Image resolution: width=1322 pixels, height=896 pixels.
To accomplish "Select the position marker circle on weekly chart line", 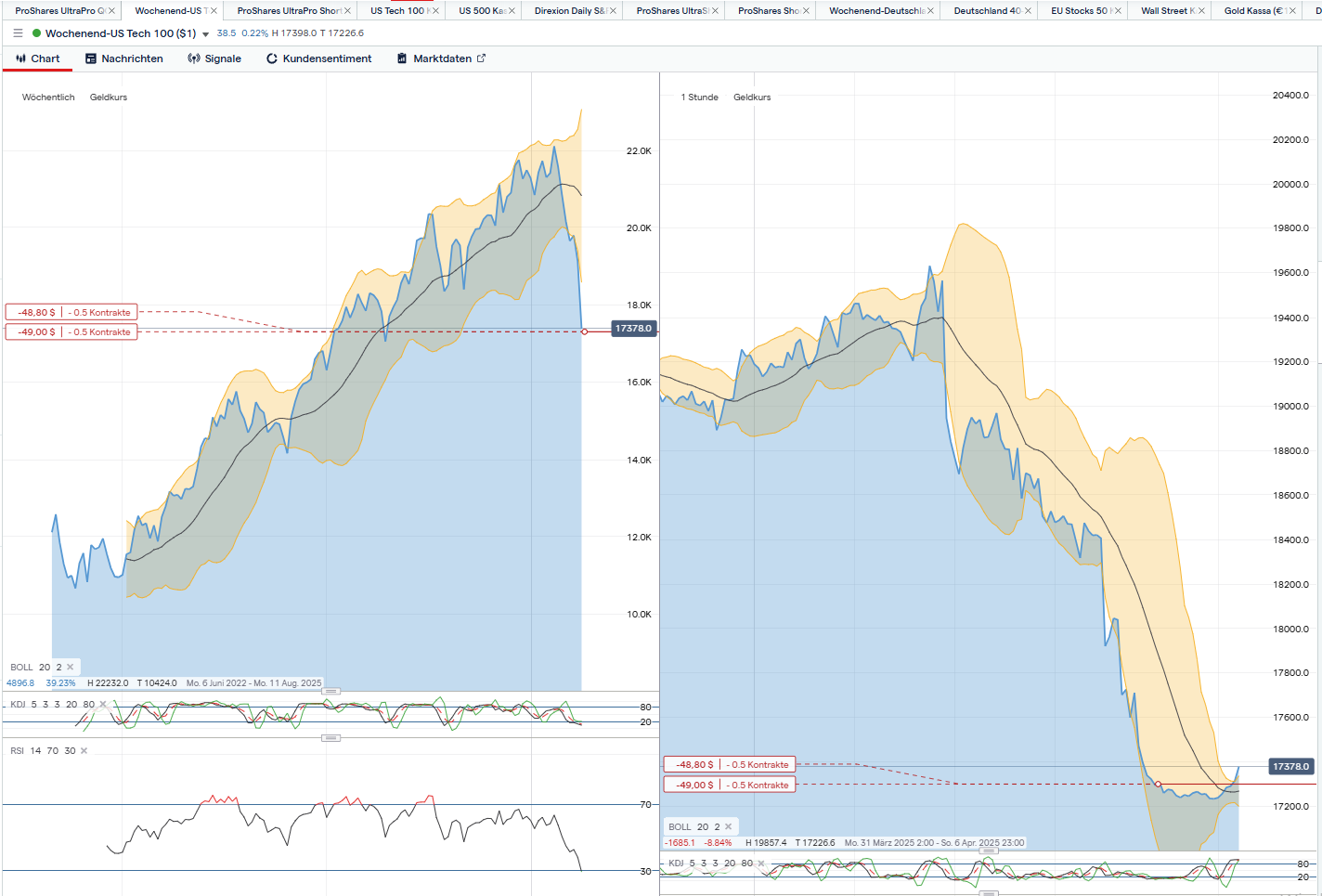I will (x=584, y=331).
